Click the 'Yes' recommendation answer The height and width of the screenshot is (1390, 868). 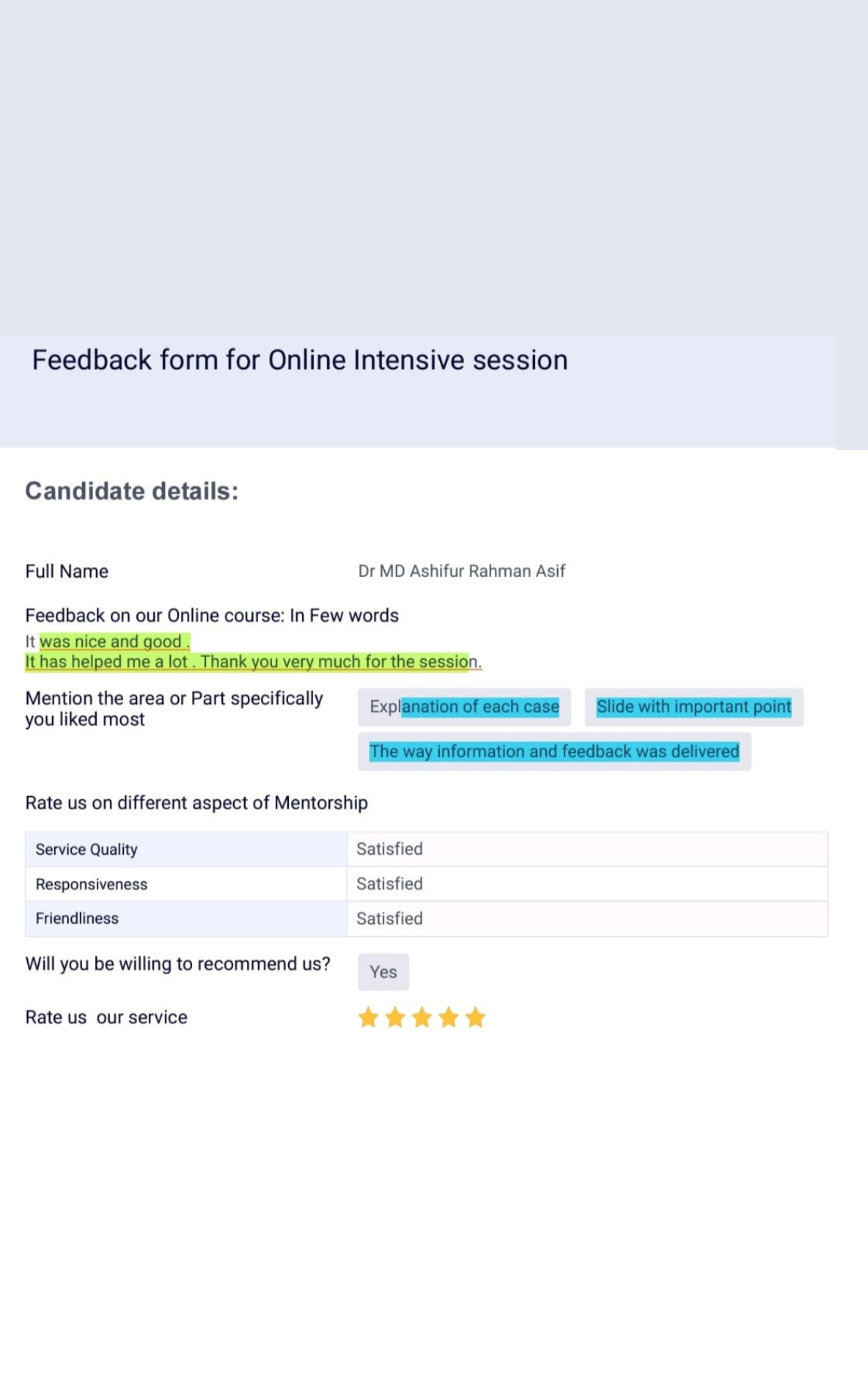pyautogui.click(x=383, y=972)
